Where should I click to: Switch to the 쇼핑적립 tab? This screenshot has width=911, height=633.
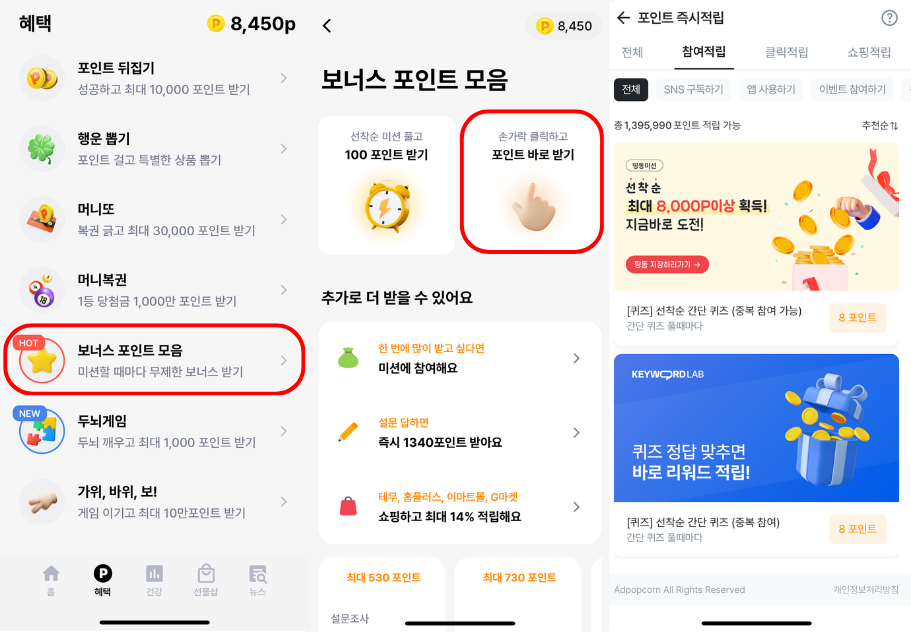pyautogui.click(x=869, y=52)
